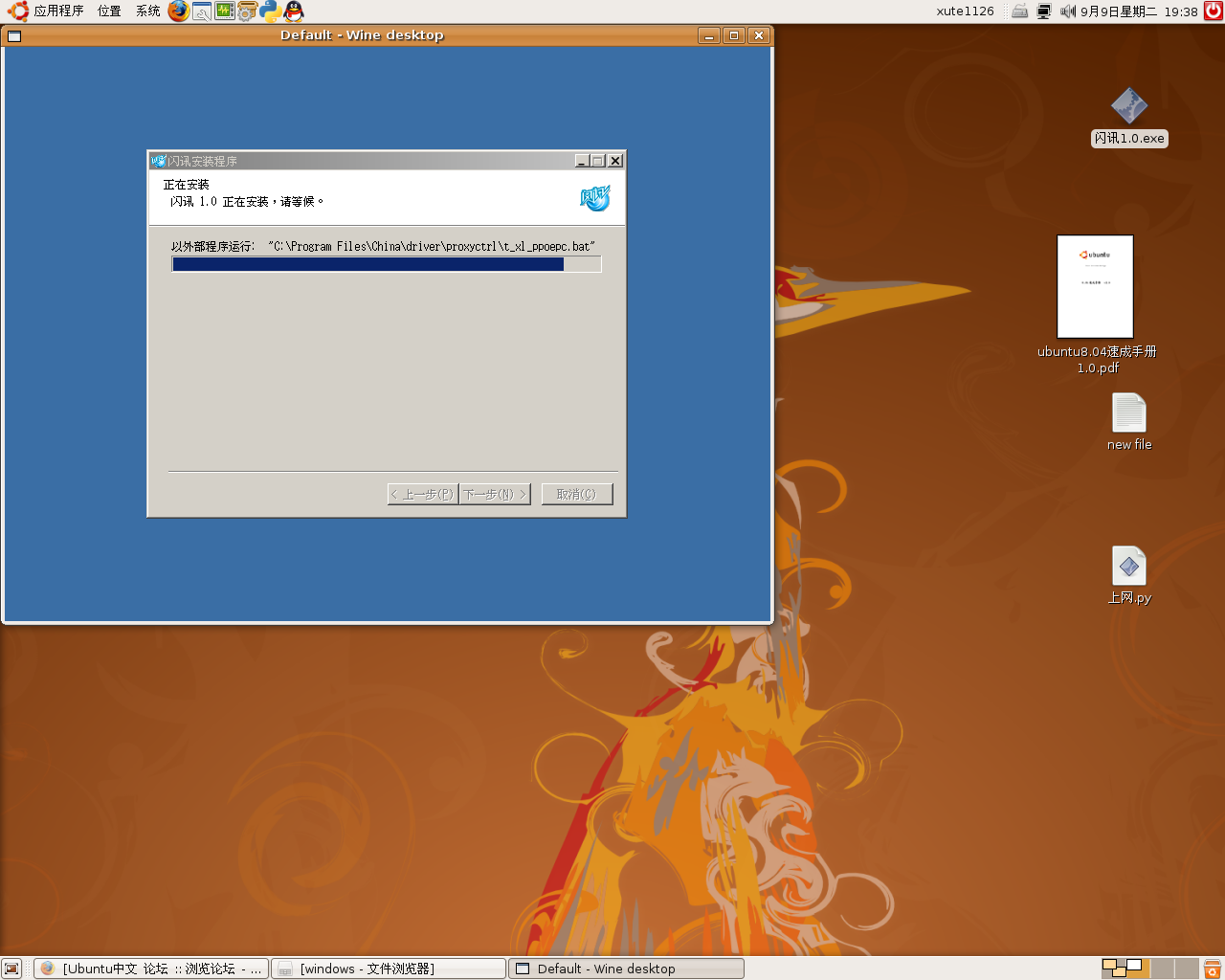Launch Firefox from the top panel

point(178,11)
